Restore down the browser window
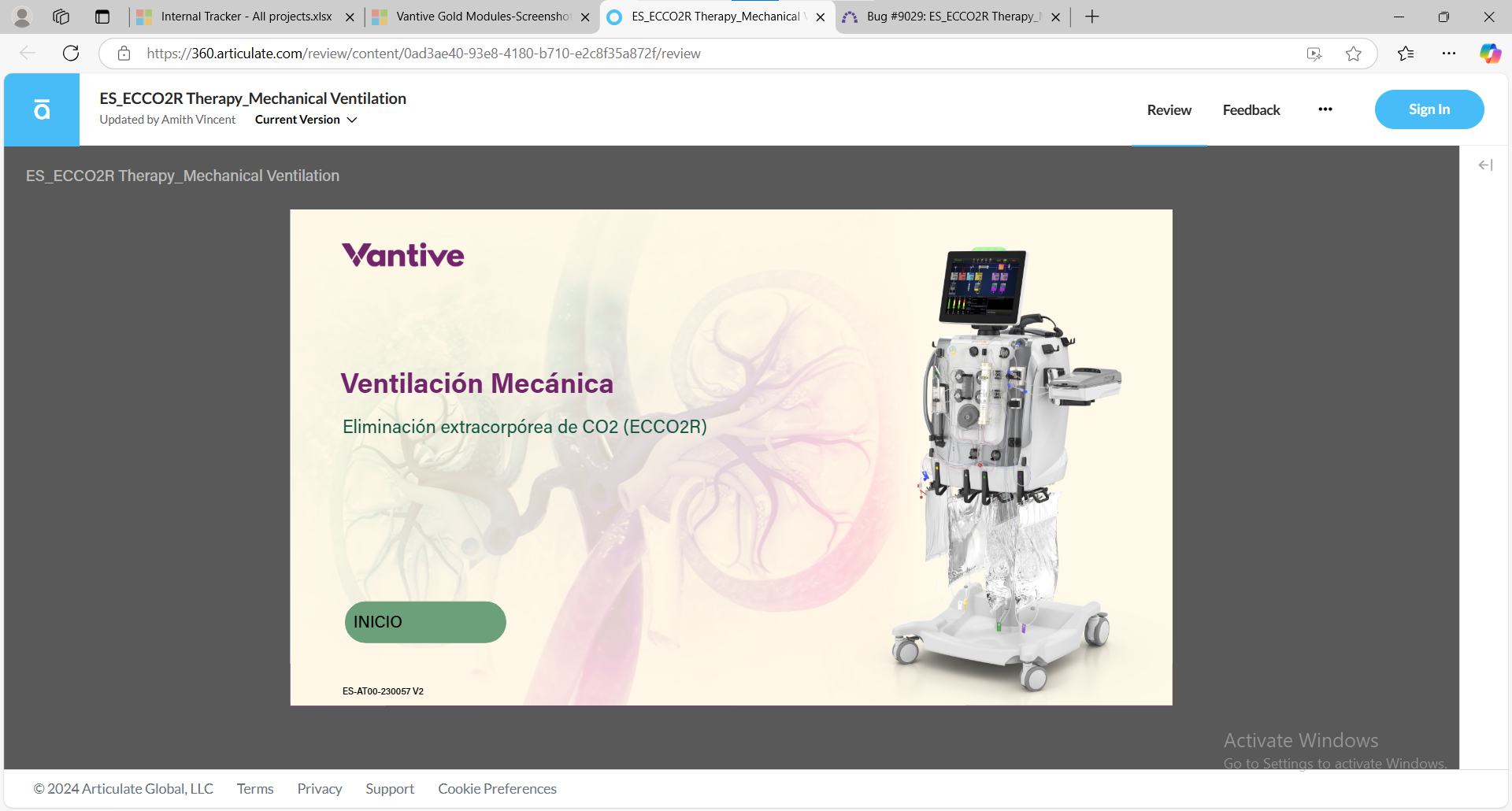The width and height of the screenshot is (1512, 811). (x=1443, y=17)
